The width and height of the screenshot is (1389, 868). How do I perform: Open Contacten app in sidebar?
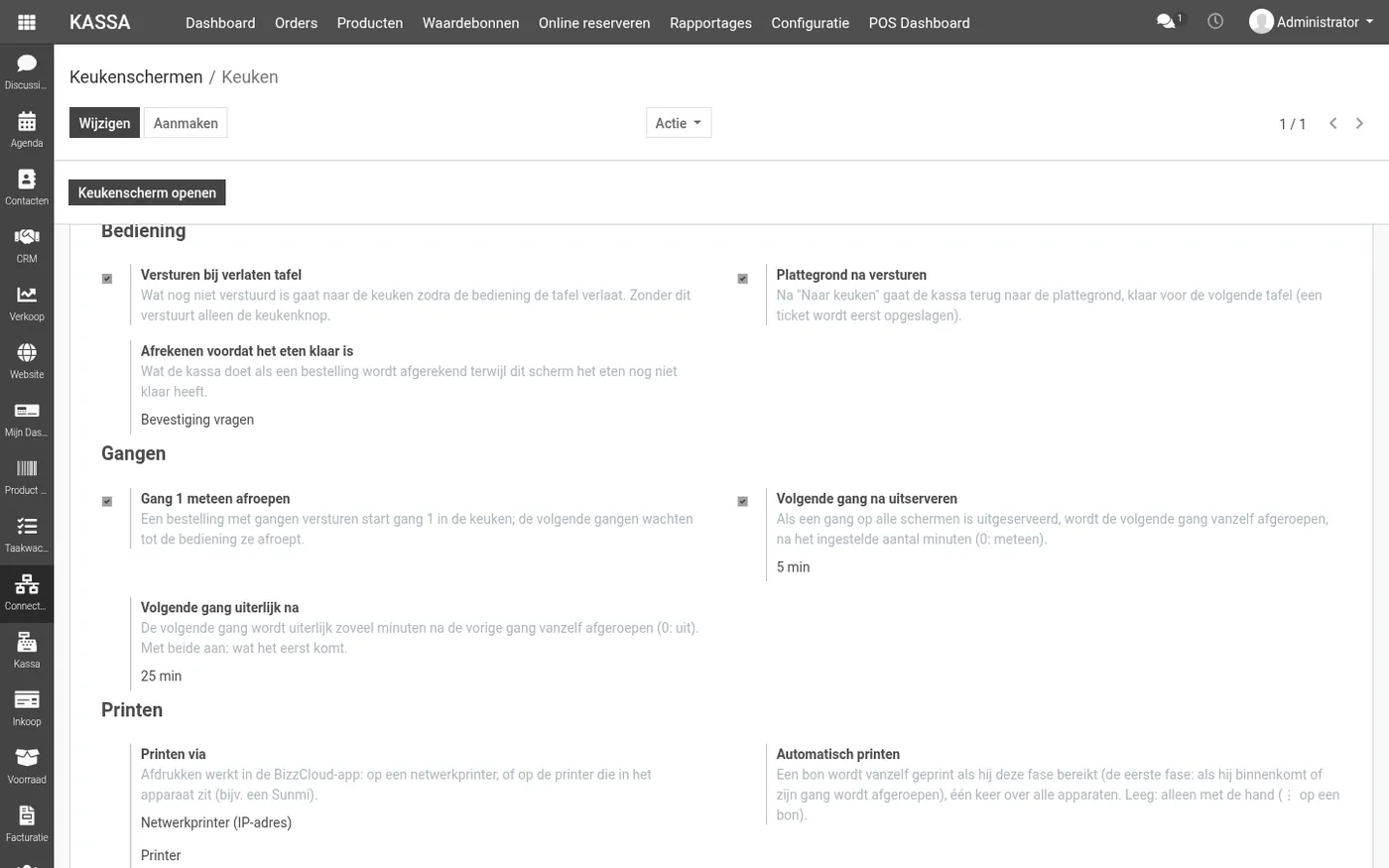coord(27,186)
